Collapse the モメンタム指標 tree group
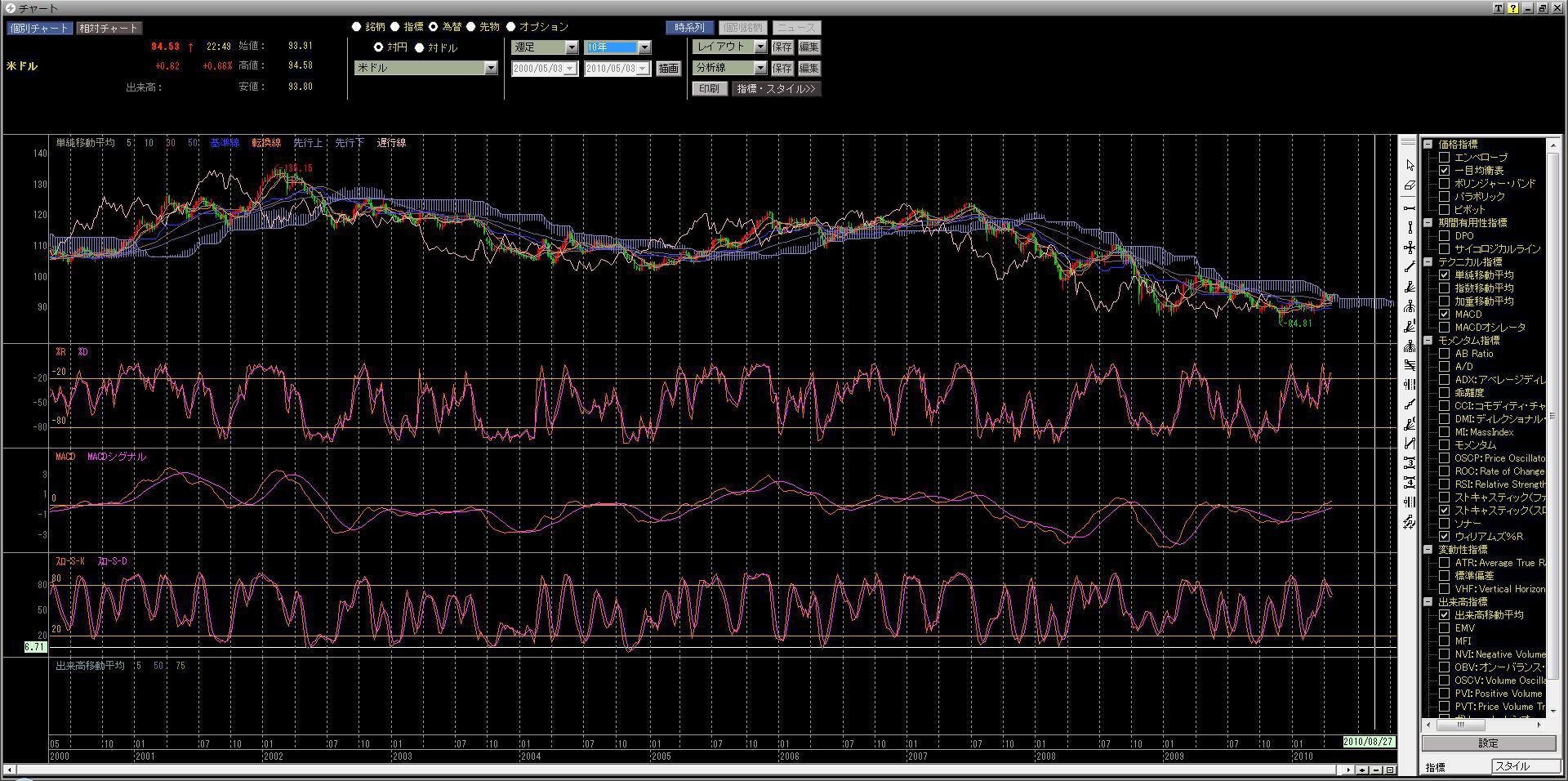Screen dimensions: 1568x781 (1428, 341)
